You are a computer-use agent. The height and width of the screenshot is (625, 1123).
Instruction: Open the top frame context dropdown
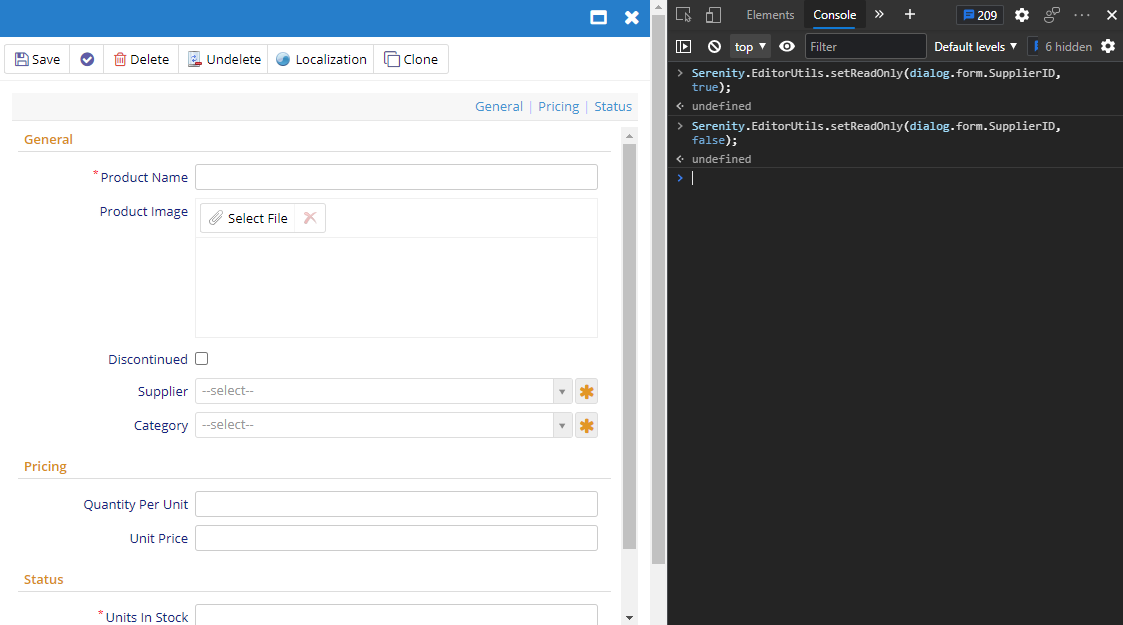(749, 46)
